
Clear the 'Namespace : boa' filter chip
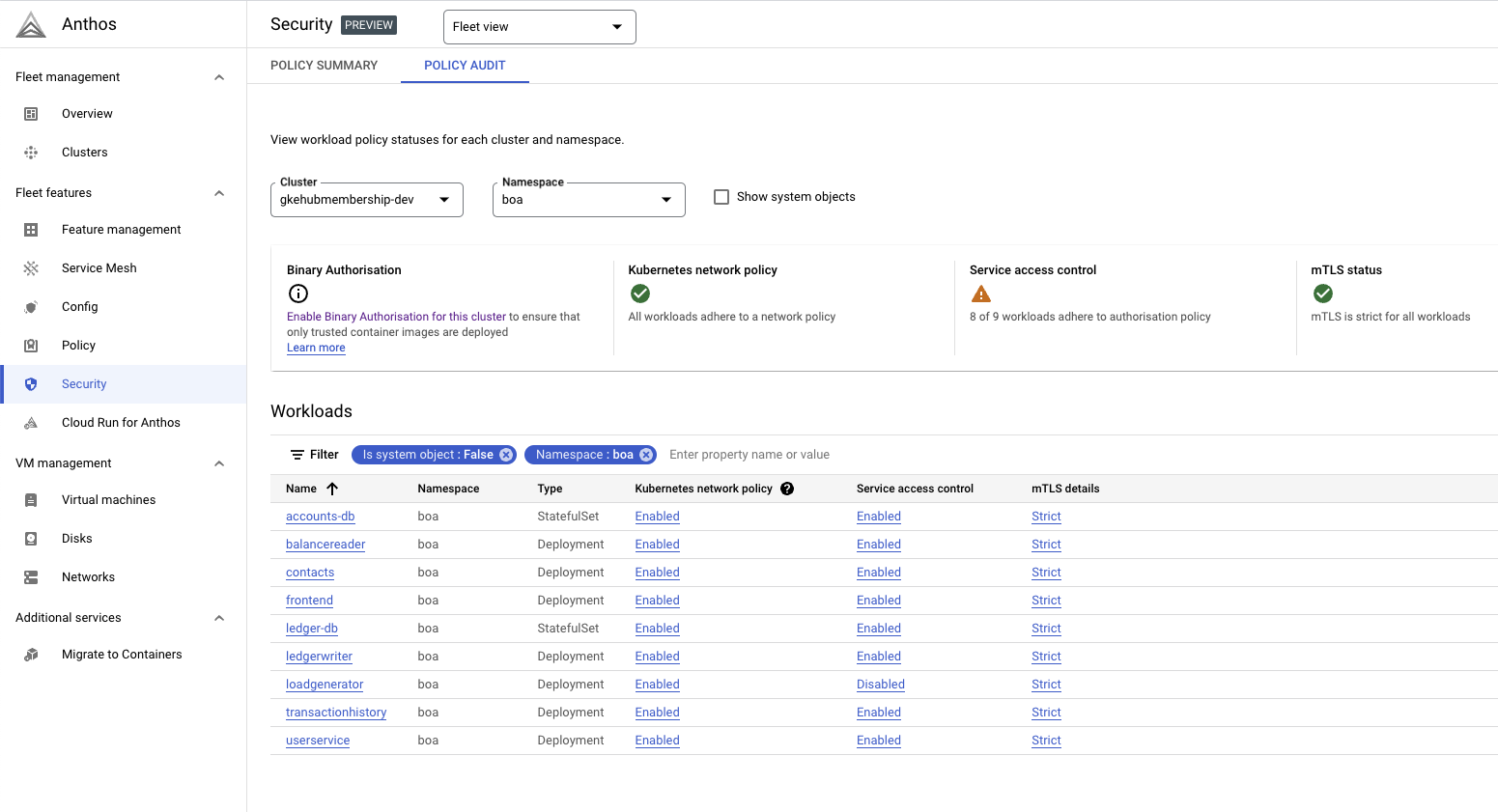tap(645, 454)
